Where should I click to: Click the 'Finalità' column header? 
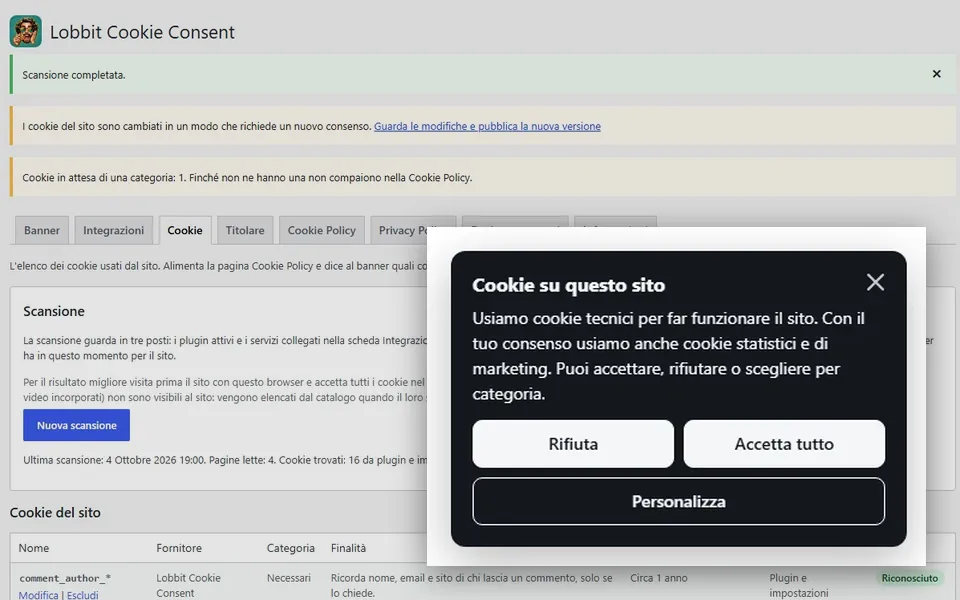[348, 548]
